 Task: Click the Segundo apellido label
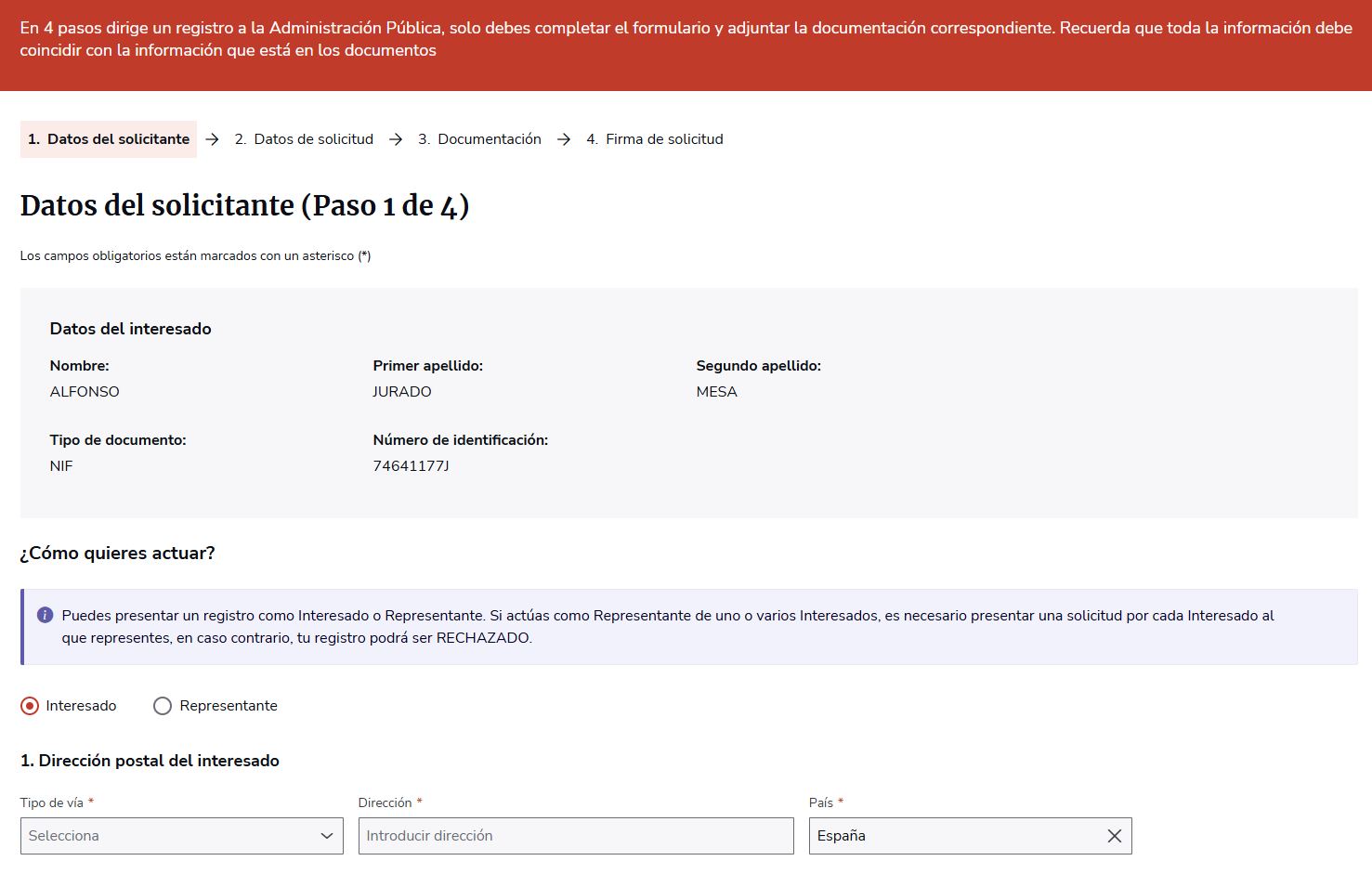click(759, 366)
